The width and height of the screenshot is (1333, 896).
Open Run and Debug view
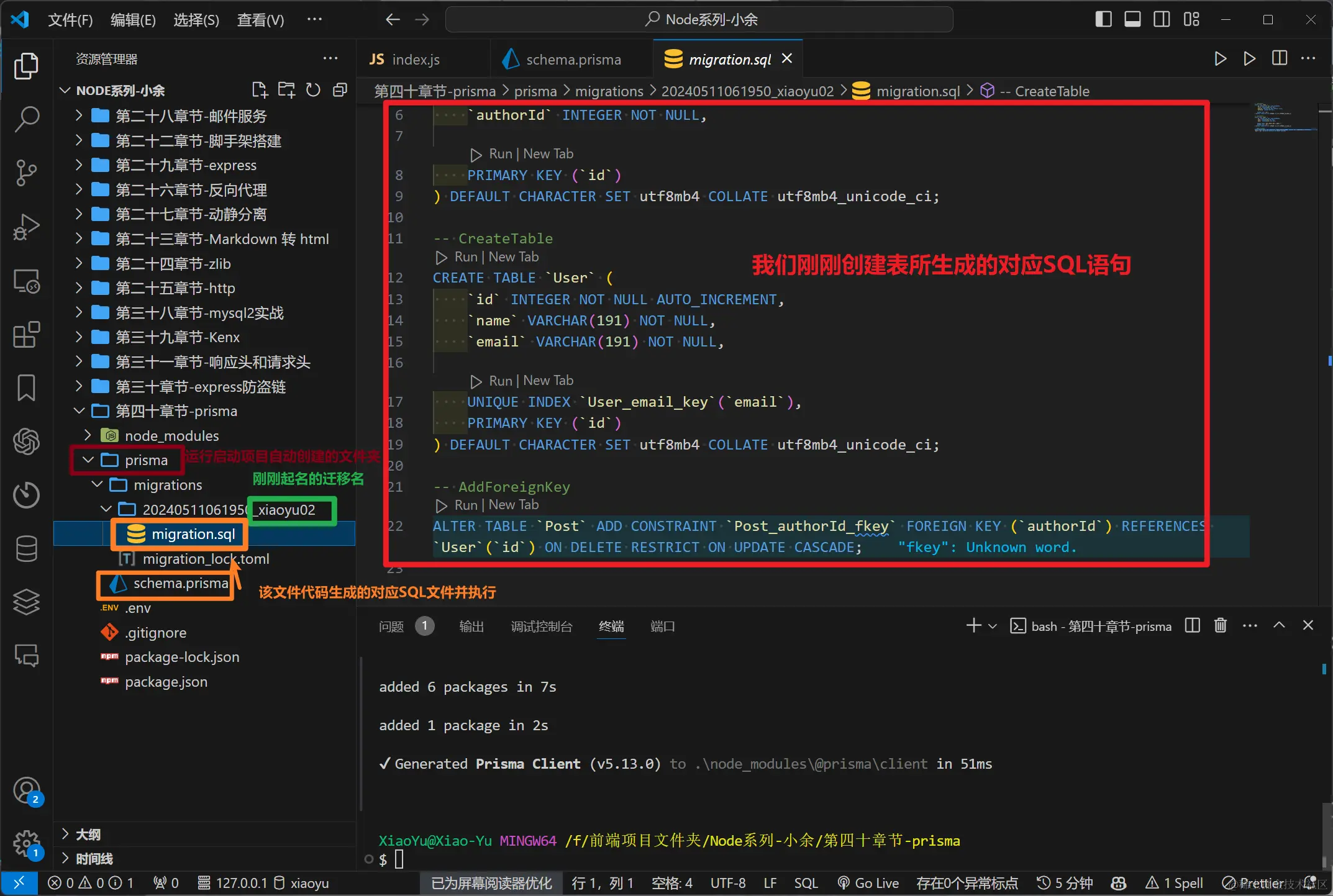tap(26, 227)
